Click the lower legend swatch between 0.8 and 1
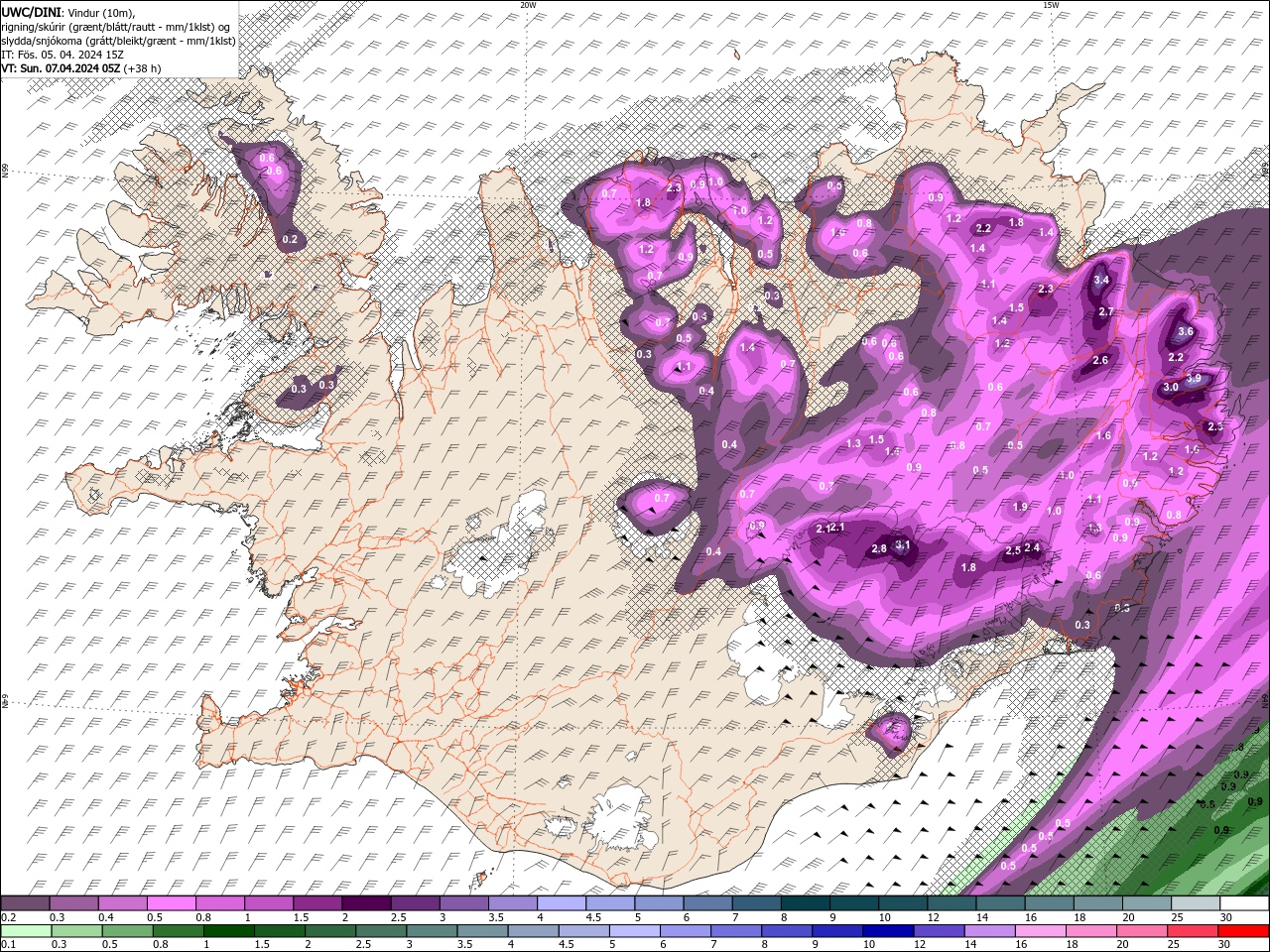Viewport: 1270px width, 952px height. pos(178,931)
